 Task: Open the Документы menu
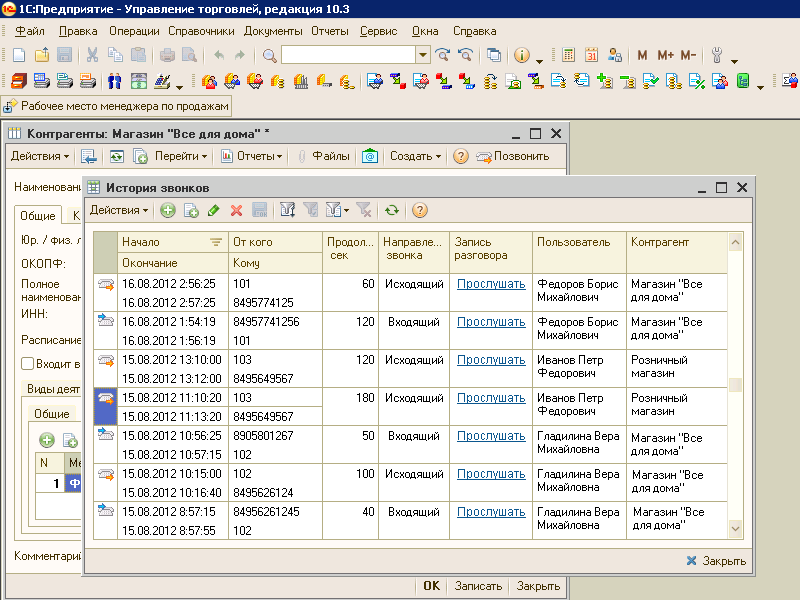(x=273, y=31)
